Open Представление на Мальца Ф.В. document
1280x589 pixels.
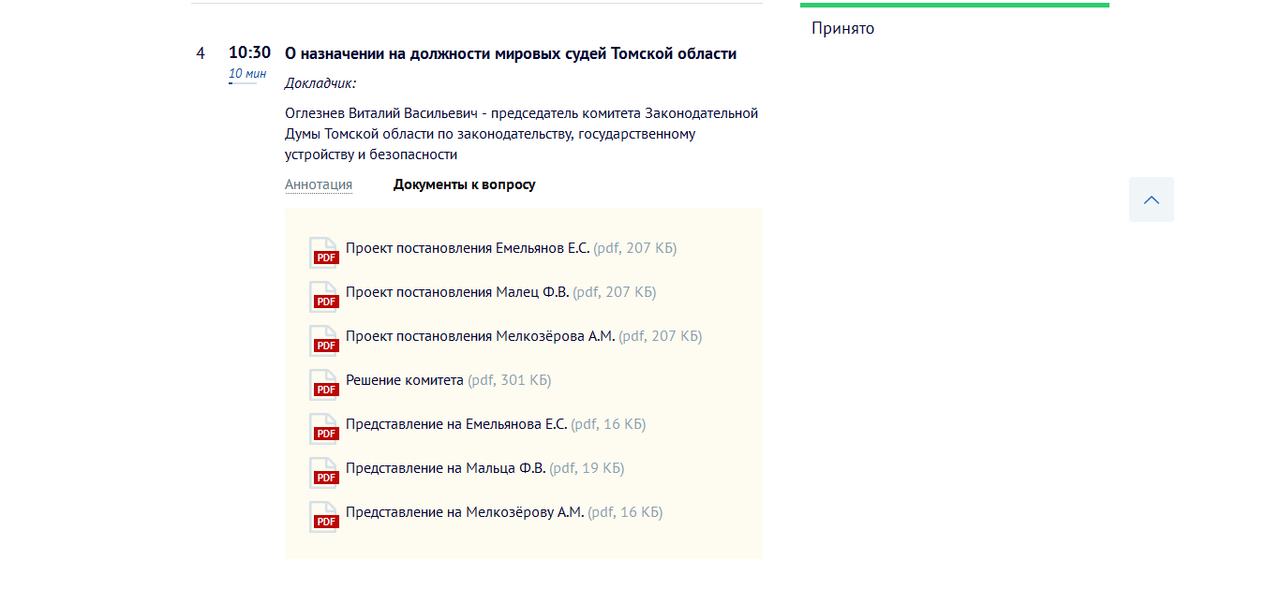point(446,468)
